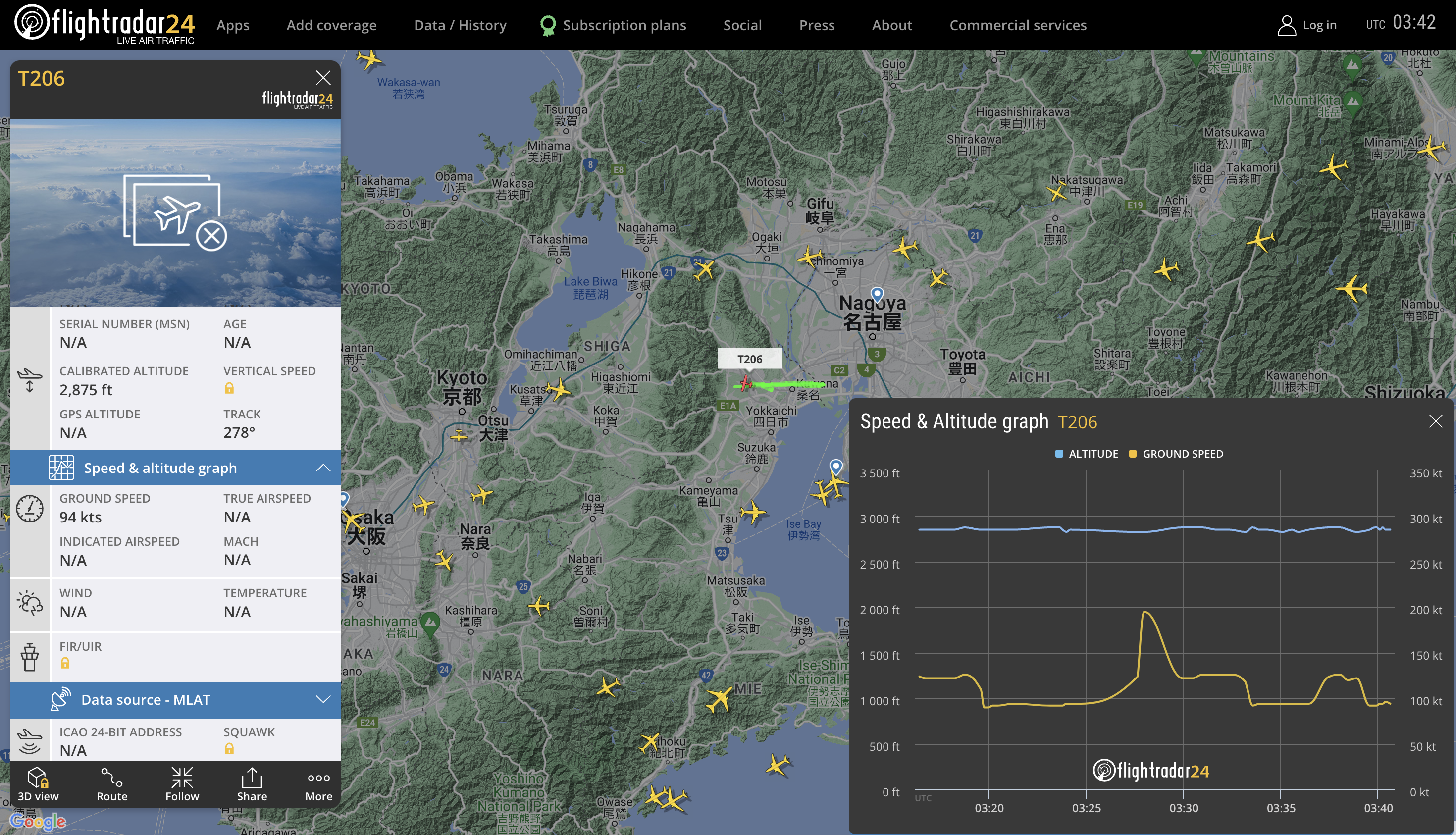This screenshot has height=835, width=1456.
Task: Click the locked FIR/UIR padlock icon
Action: [x=65, y=663]
